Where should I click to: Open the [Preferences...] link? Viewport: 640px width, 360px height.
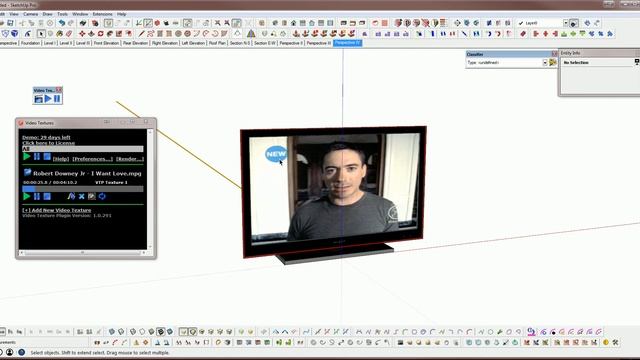(92, 159)
